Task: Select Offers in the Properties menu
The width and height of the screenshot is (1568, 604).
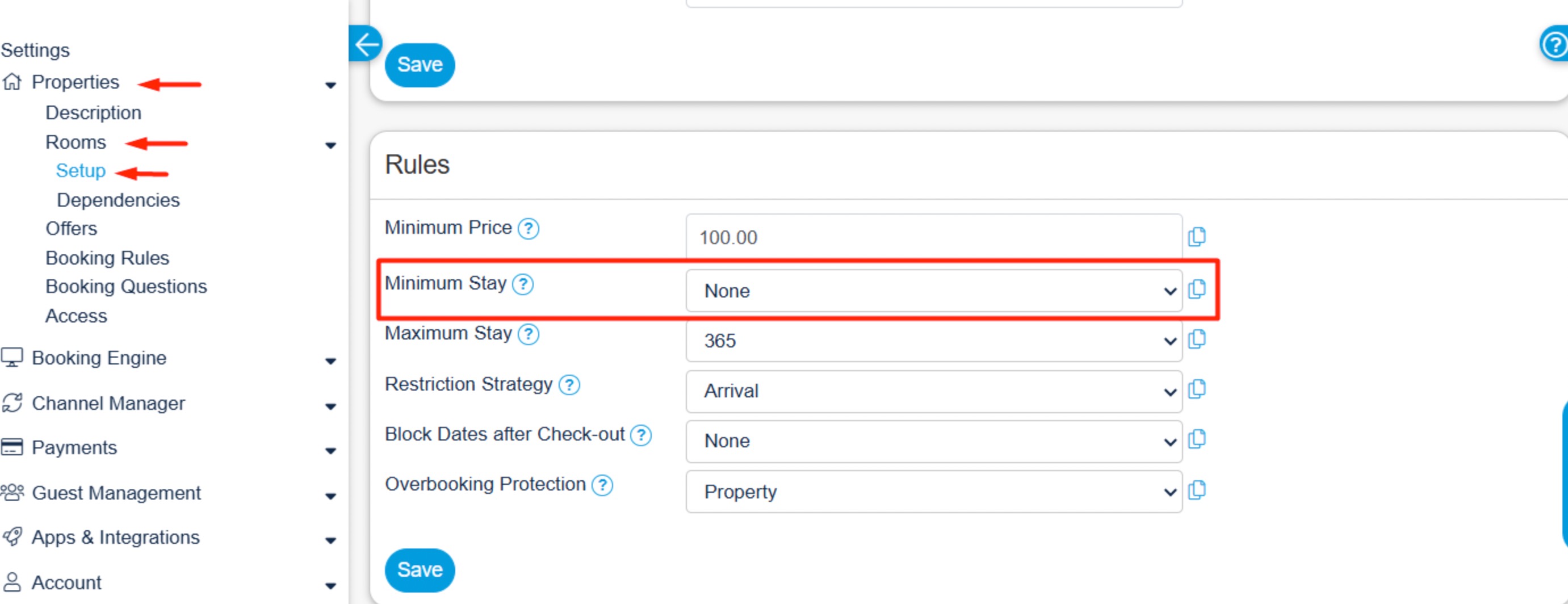Action: coord(71,229)
